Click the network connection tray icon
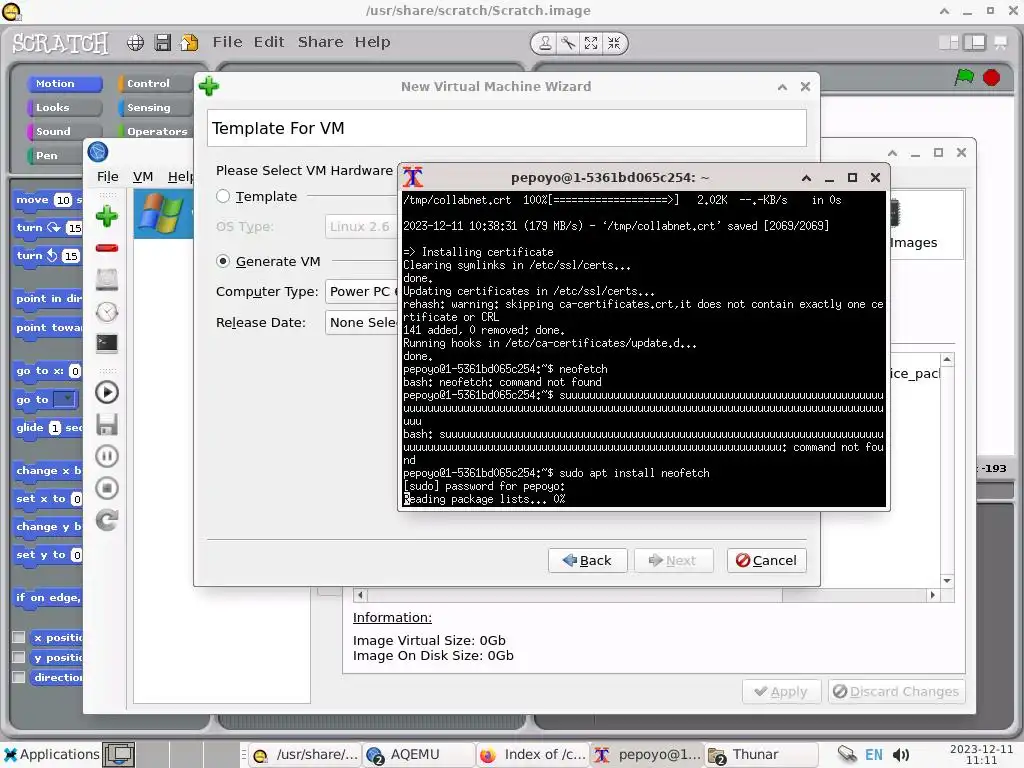Image resolution: width=1024 pixels, height=768 pixels. [x=847, y=754]
